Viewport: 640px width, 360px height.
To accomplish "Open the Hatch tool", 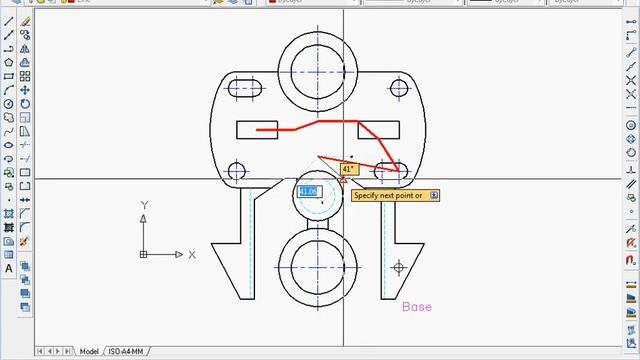I will (9, 214).
